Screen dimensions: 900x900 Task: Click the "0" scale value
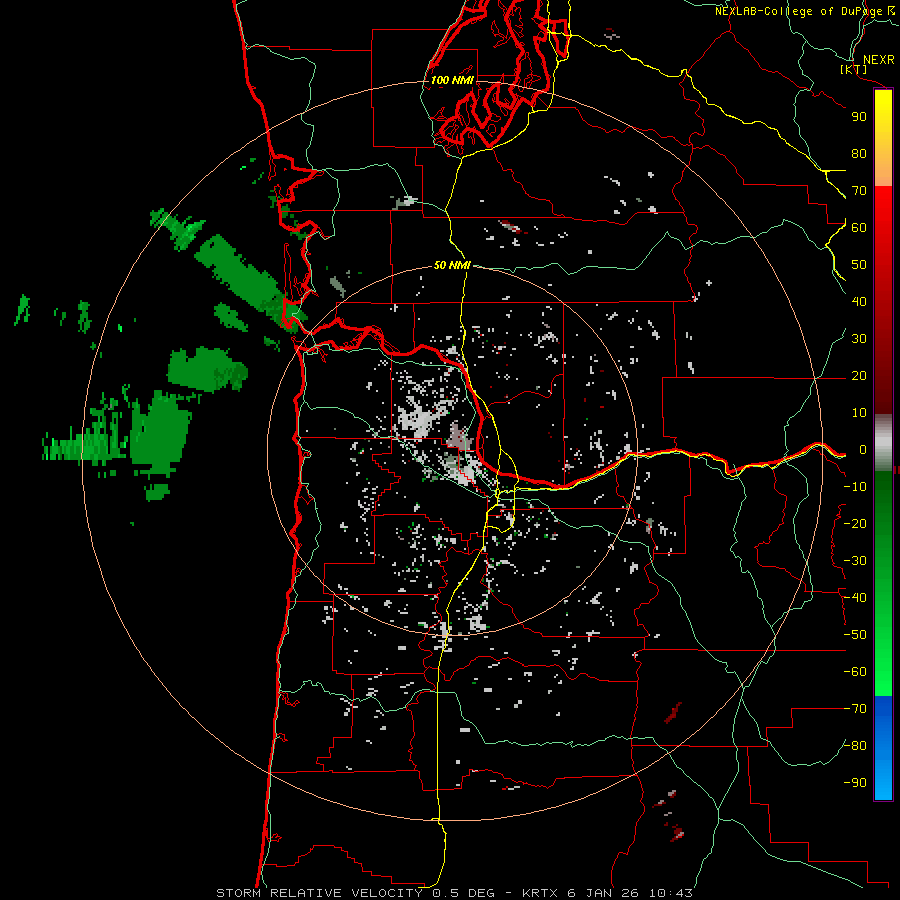point(863,450)
